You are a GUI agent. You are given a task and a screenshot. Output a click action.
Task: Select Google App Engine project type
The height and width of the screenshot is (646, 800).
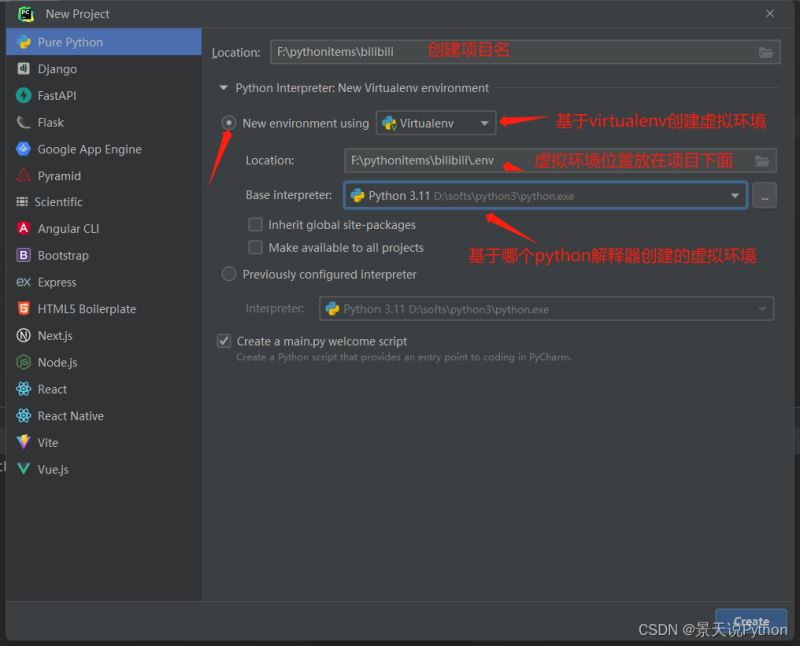coord(104,149)
